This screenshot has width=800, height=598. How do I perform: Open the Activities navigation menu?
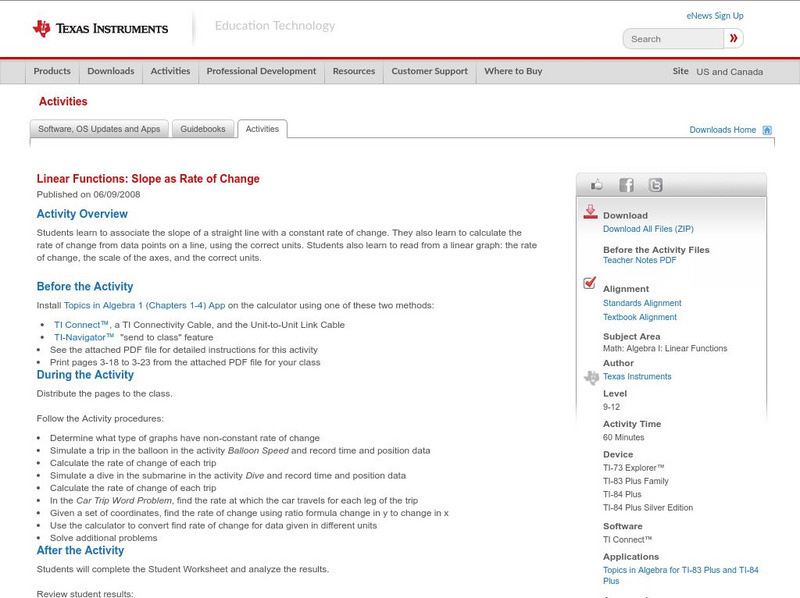pyautogui.click(x=170, y=71)
